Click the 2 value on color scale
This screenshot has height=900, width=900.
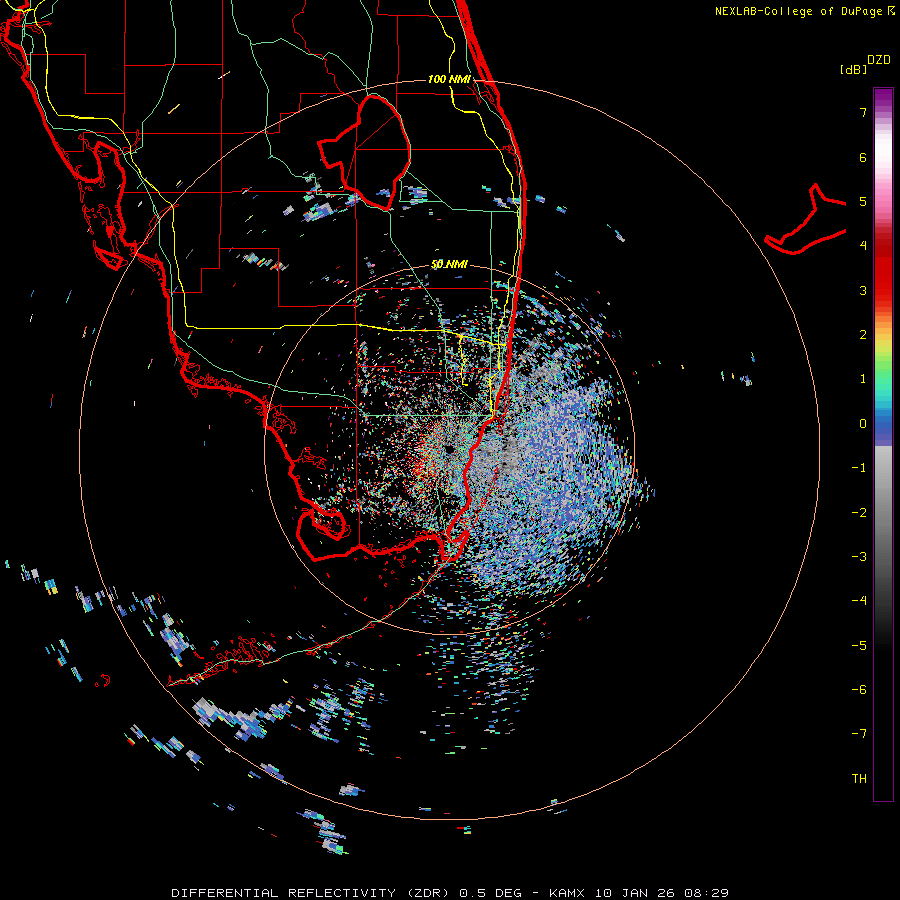tap(863, 335)
